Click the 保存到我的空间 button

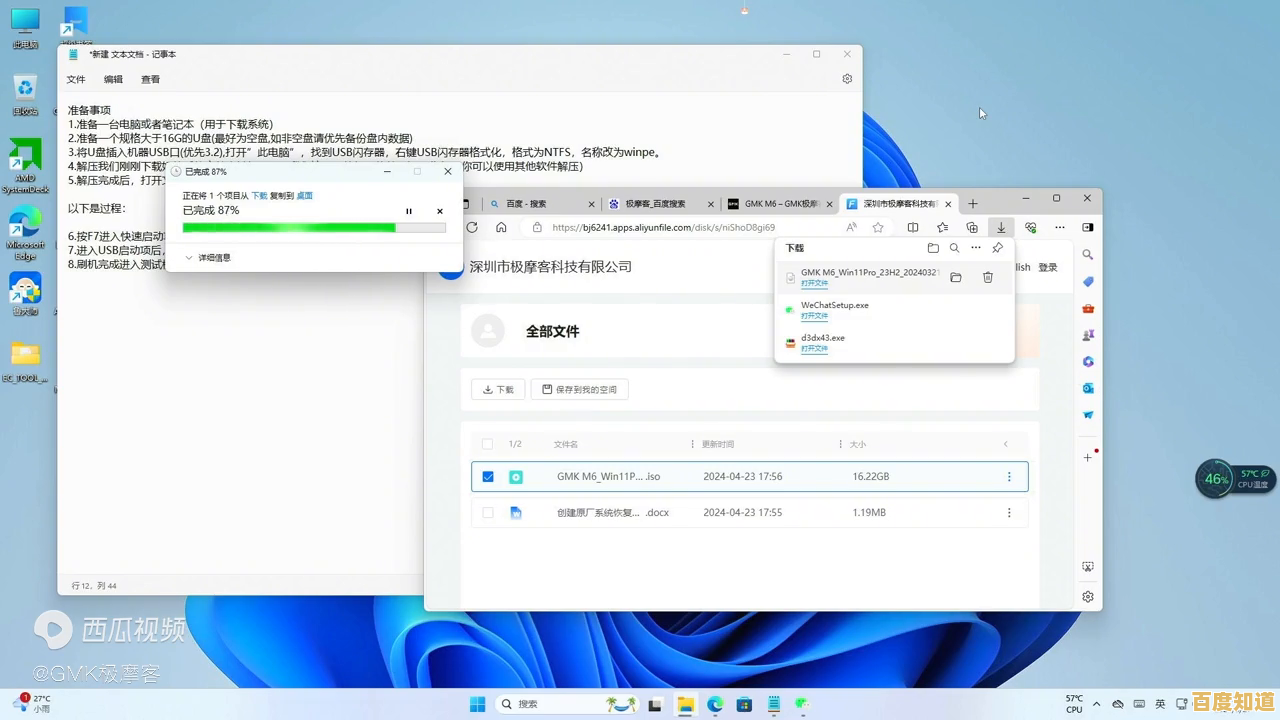(580, 389)
